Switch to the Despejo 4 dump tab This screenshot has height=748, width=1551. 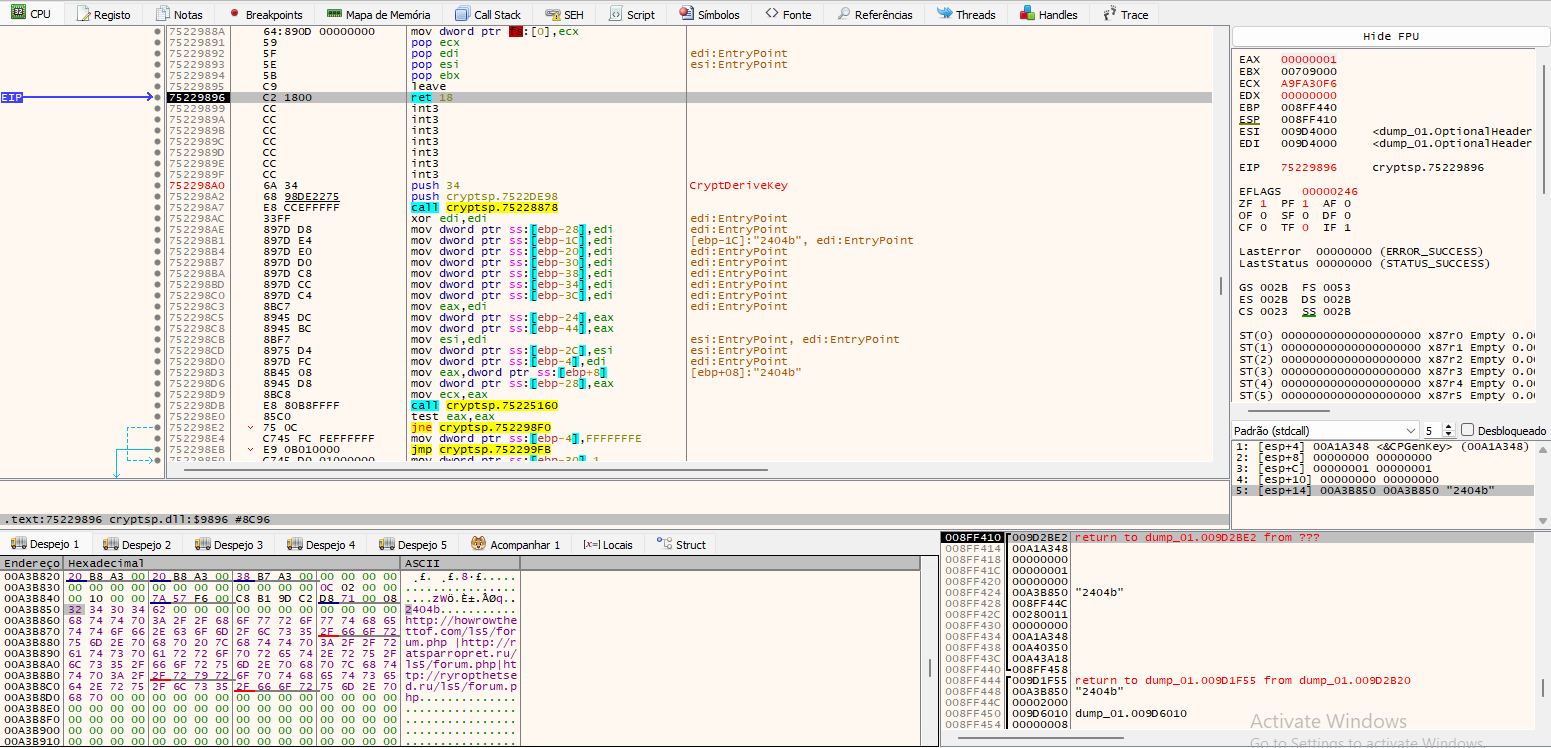pos(322,544)
